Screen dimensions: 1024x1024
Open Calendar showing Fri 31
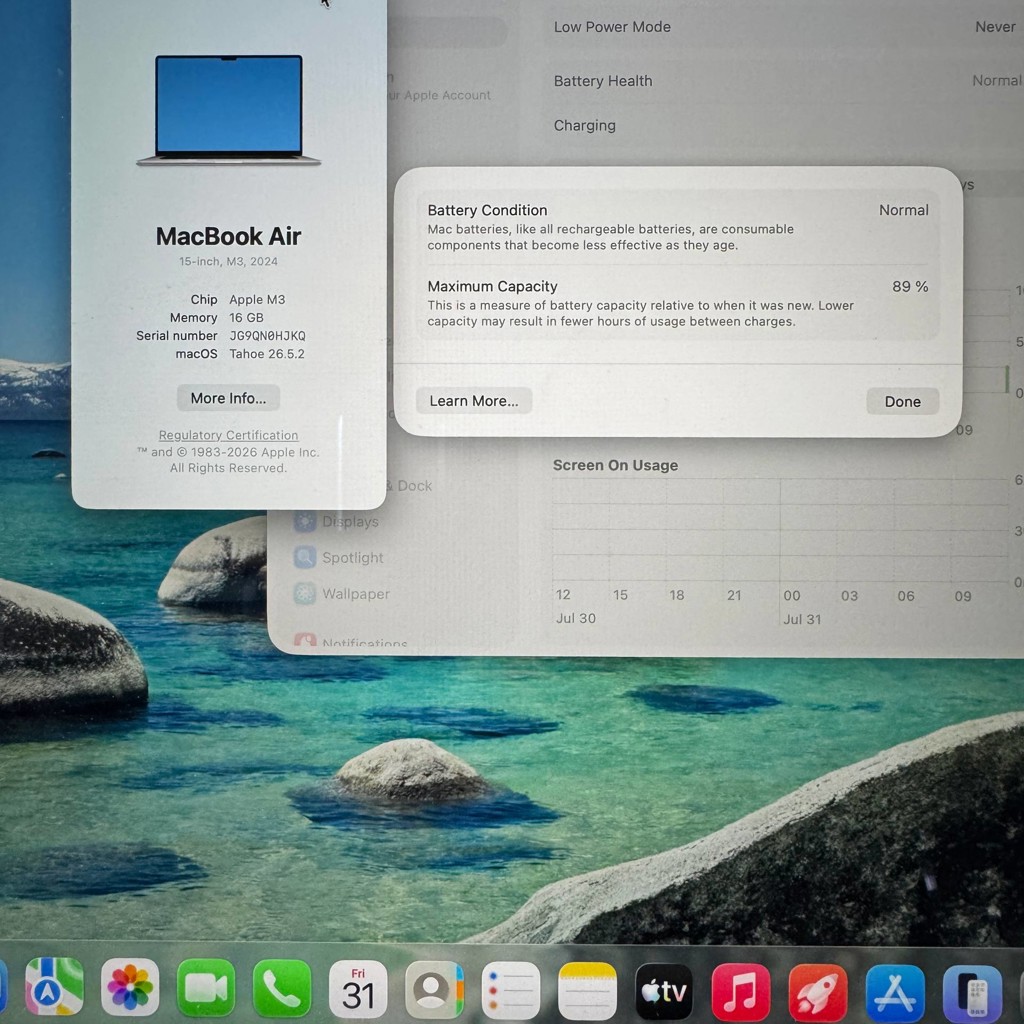[358, 989]
